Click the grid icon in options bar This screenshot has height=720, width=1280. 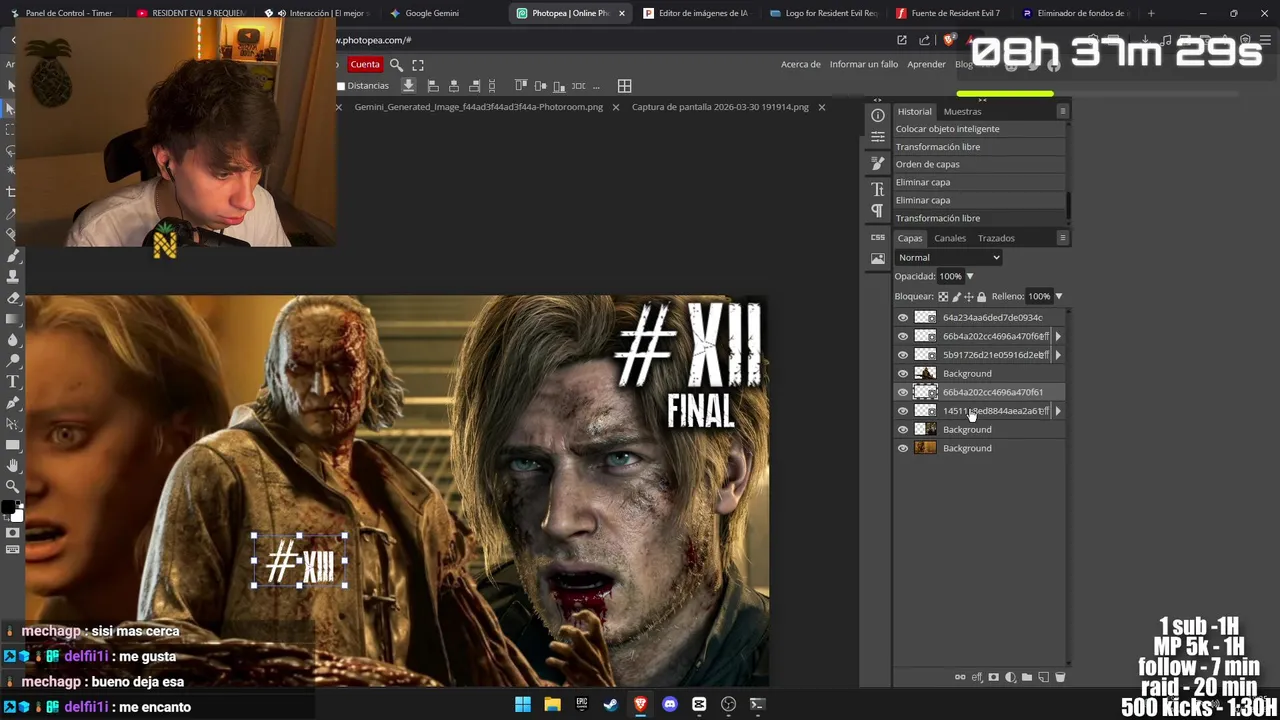624,86
